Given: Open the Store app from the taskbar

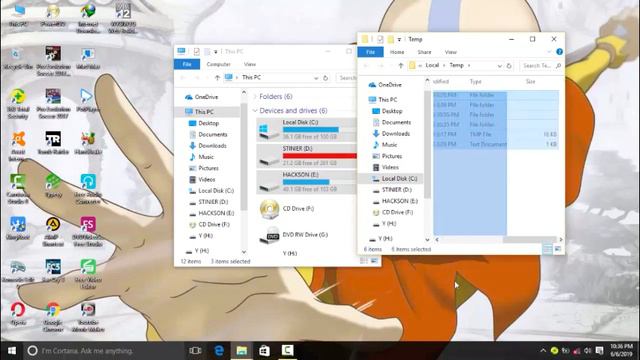Looking at the screenshot, I should [264, 351].
